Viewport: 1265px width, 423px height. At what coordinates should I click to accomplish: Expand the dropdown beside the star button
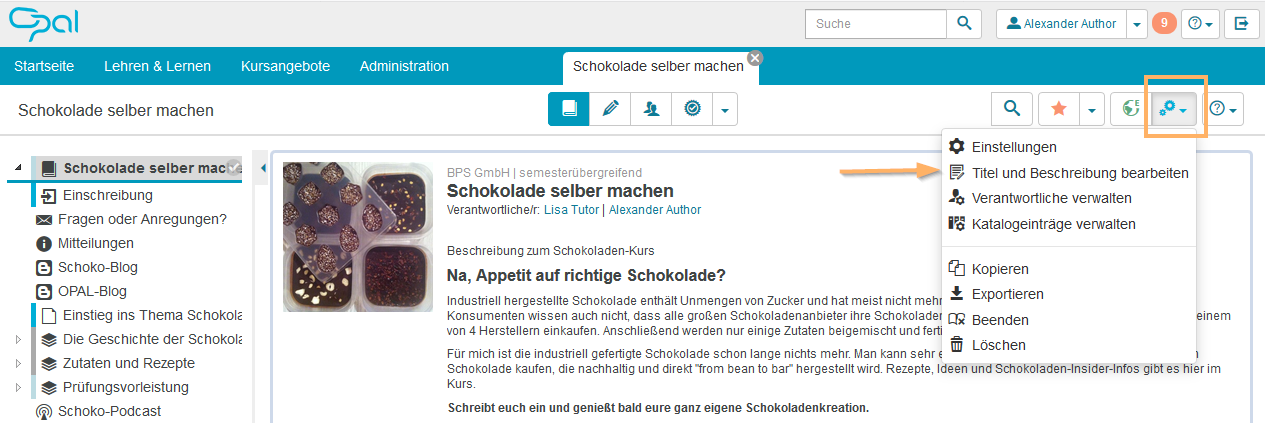coord(1091,109)
